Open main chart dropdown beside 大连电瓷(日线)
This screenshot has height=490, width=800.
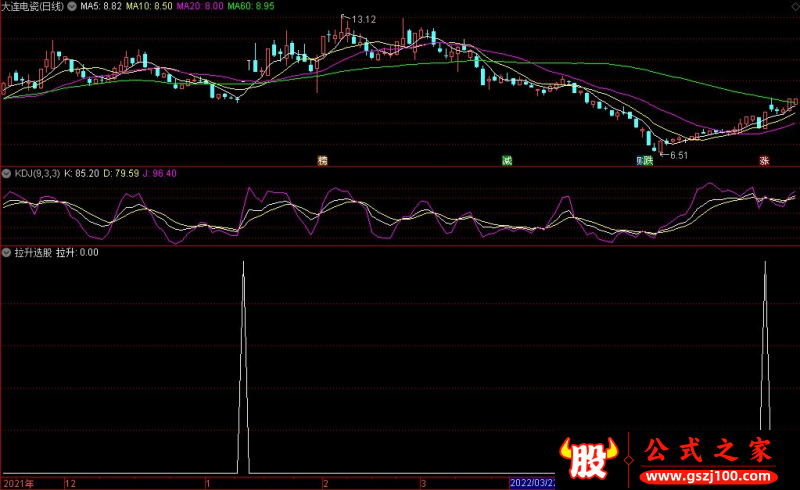point(72,7)
